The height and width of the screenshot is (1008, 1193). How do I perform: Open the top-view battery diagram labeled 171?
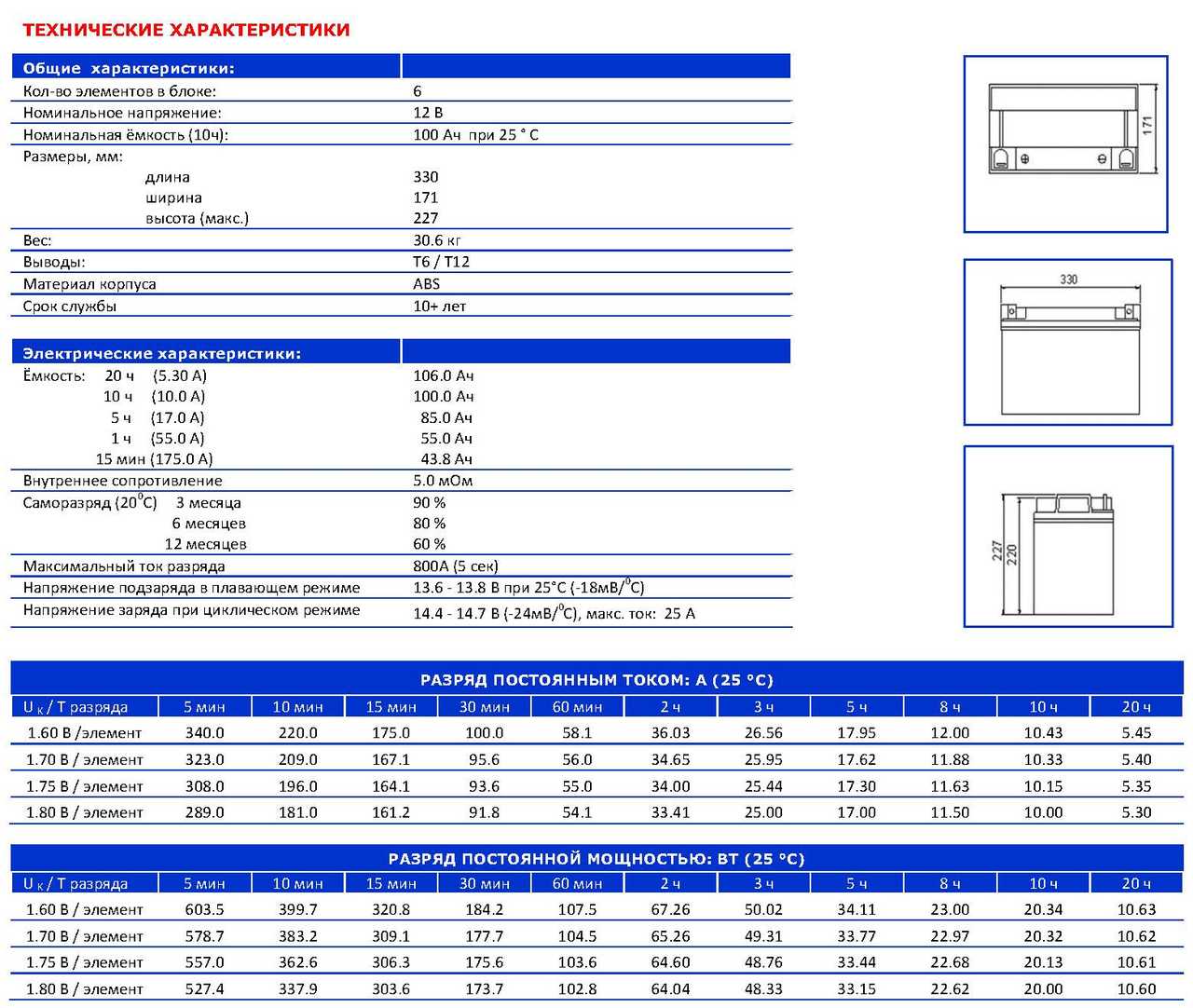click(1065, 143)
